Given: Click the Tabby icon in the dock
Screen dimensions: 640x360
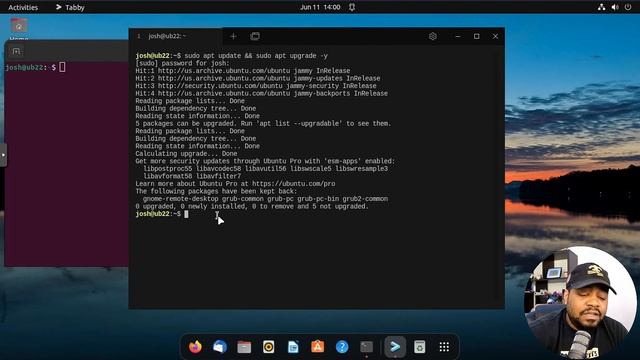Looking at the screenshot, I should (395, 347).
